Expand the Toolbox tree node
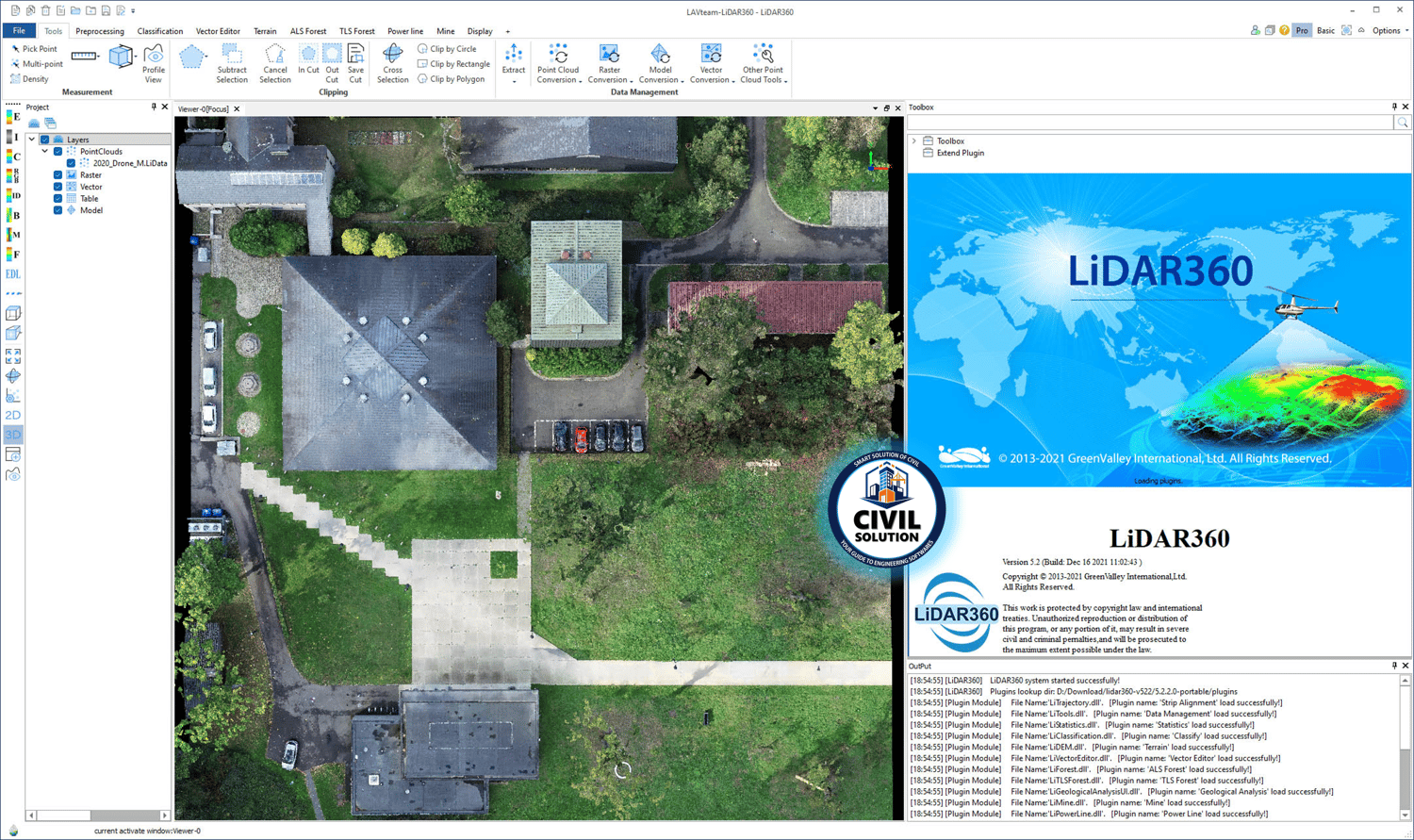 [914, 140]
